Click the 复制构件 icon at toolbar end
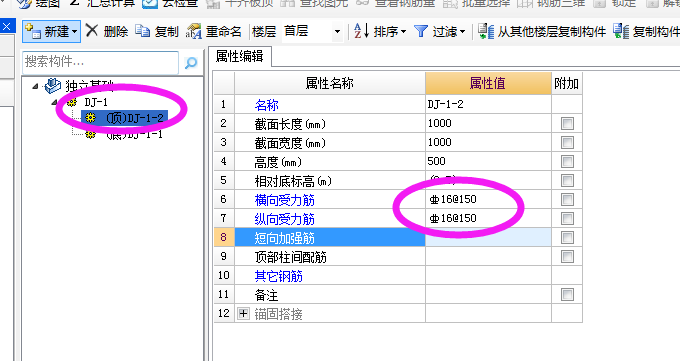 click(621, 31)
